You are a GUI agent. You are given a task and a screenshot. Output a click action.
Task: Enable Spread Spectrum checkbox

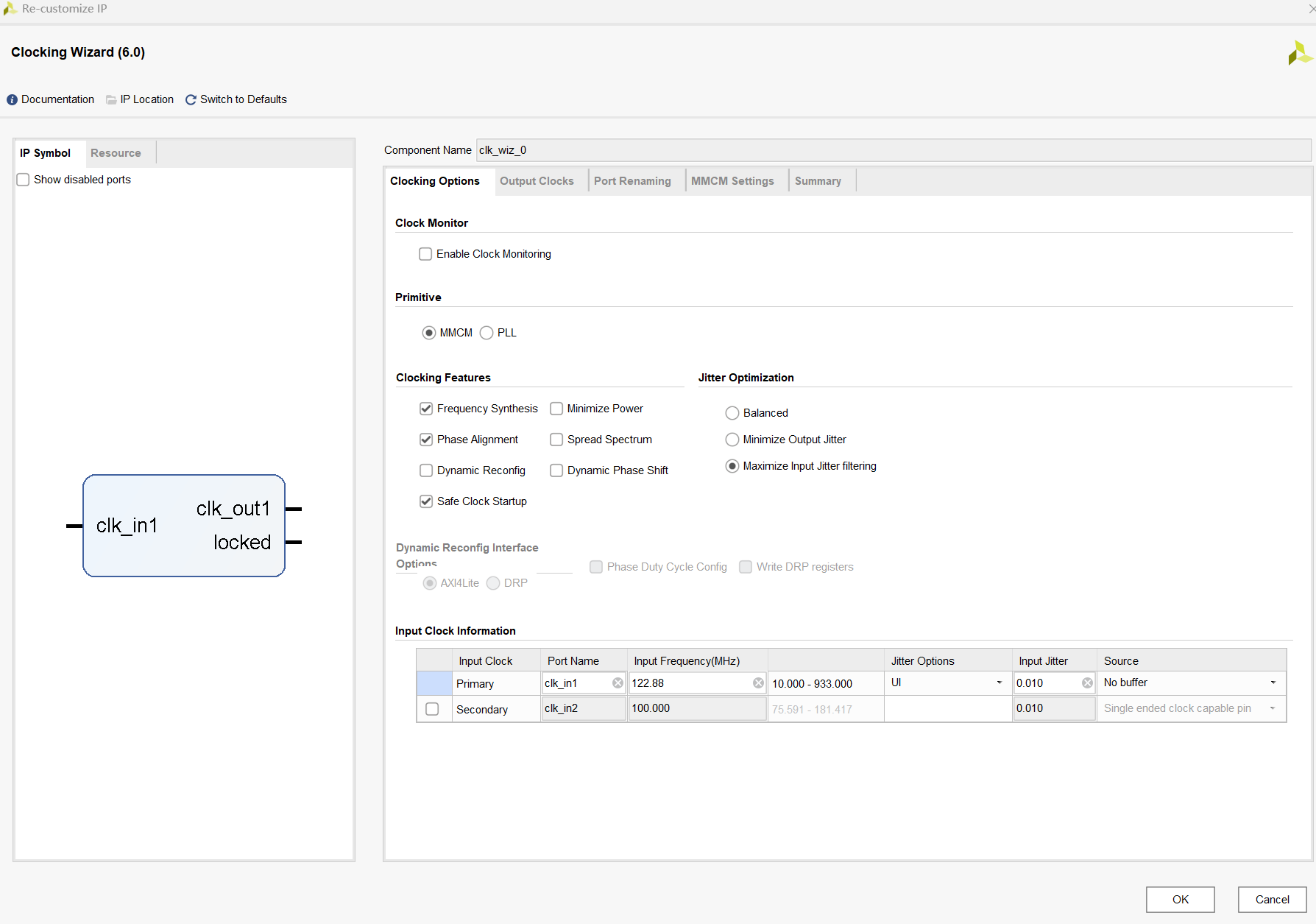pyautogui.click(x=556, y=440)
